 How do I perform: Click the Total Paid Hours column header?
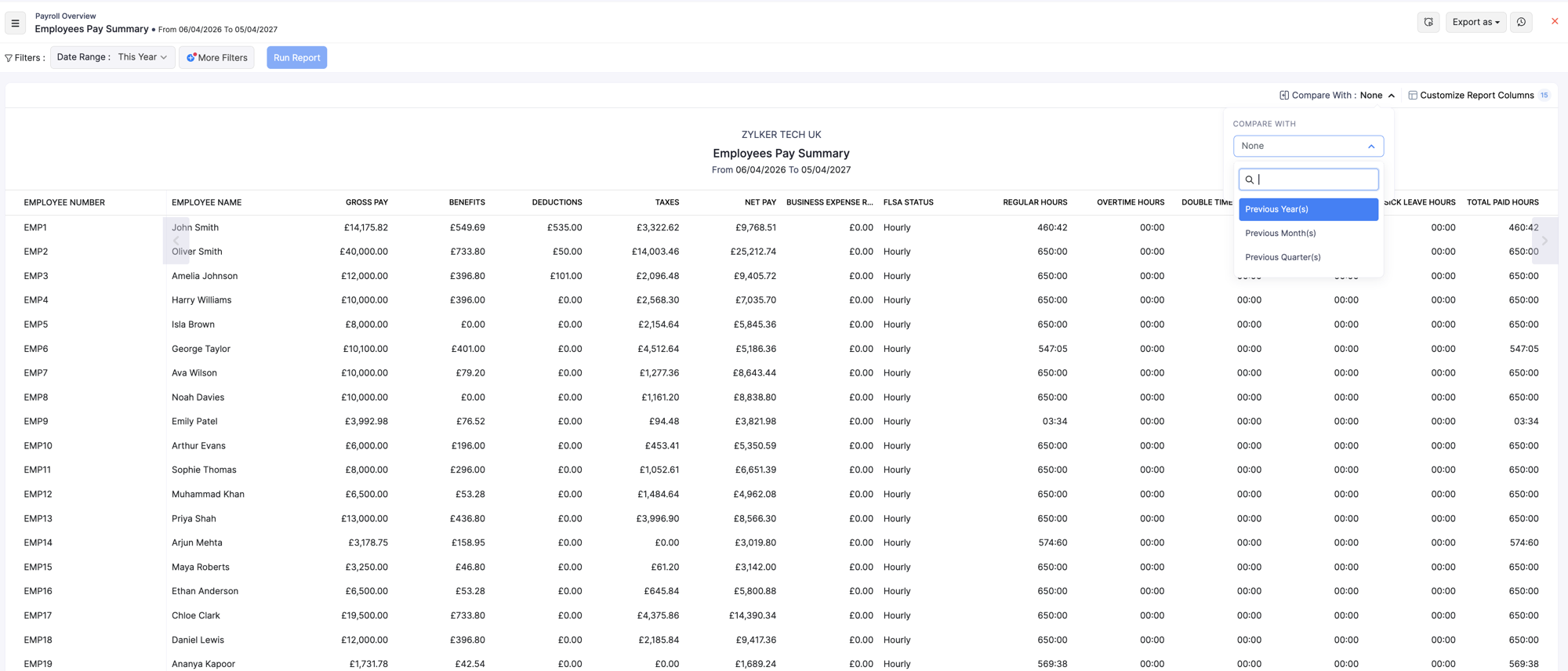[x=1502, y=202]
